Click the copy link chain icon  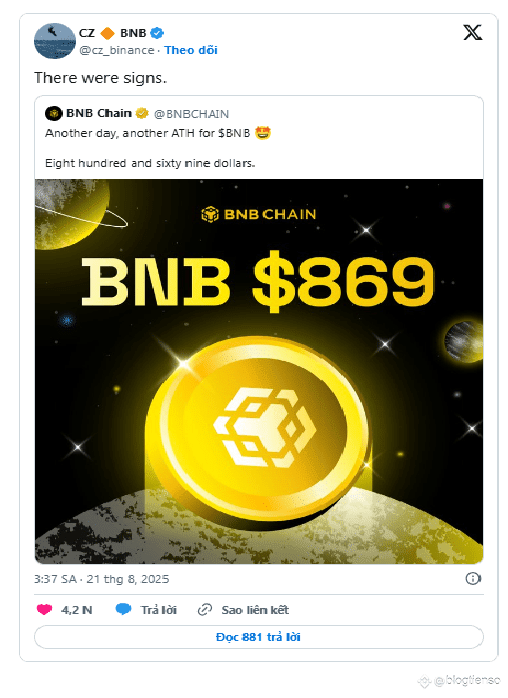point(205,609)
